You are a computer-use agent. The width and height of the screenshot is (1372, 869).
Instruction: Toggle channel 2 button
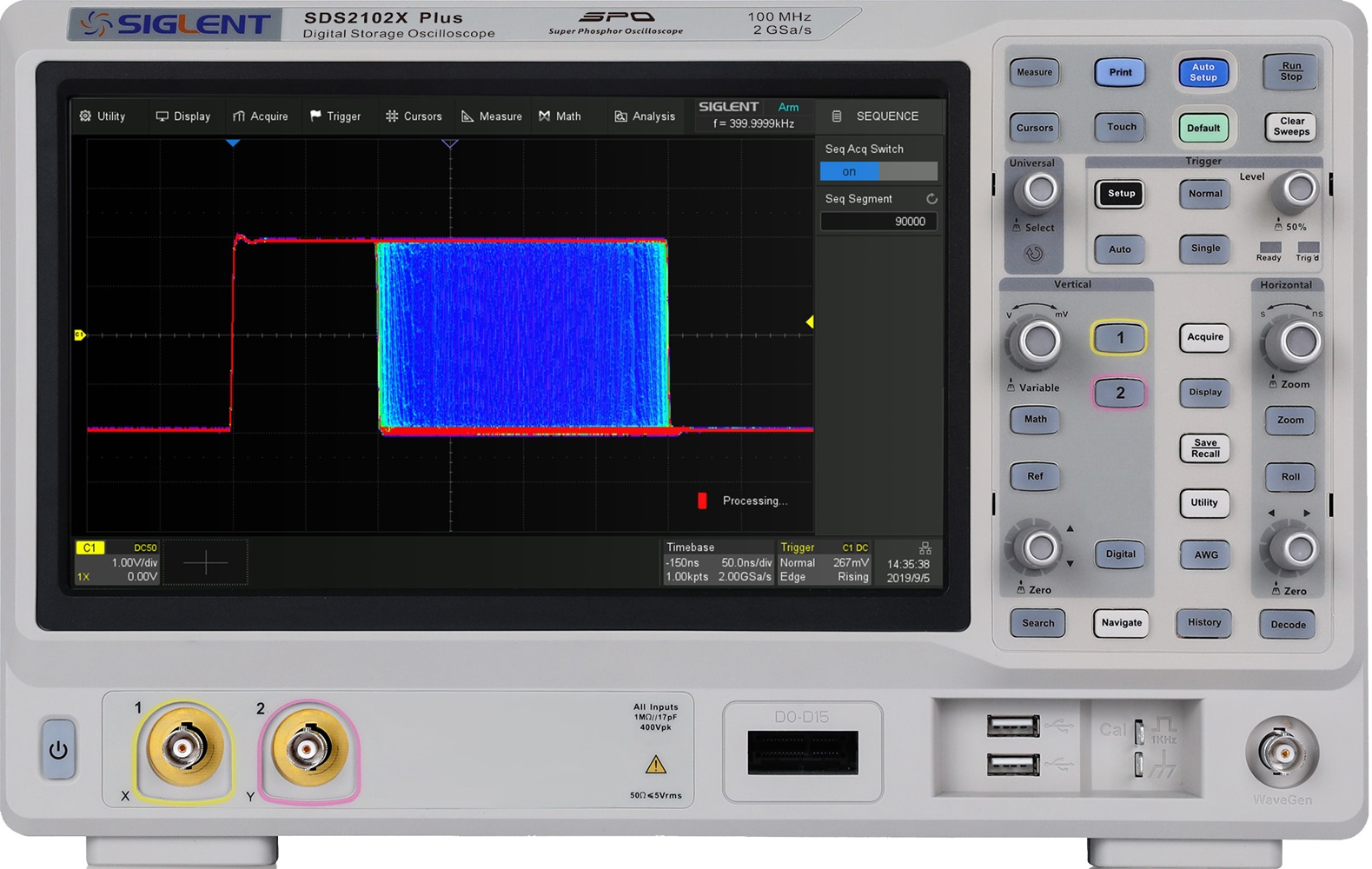coord(1119,393)
